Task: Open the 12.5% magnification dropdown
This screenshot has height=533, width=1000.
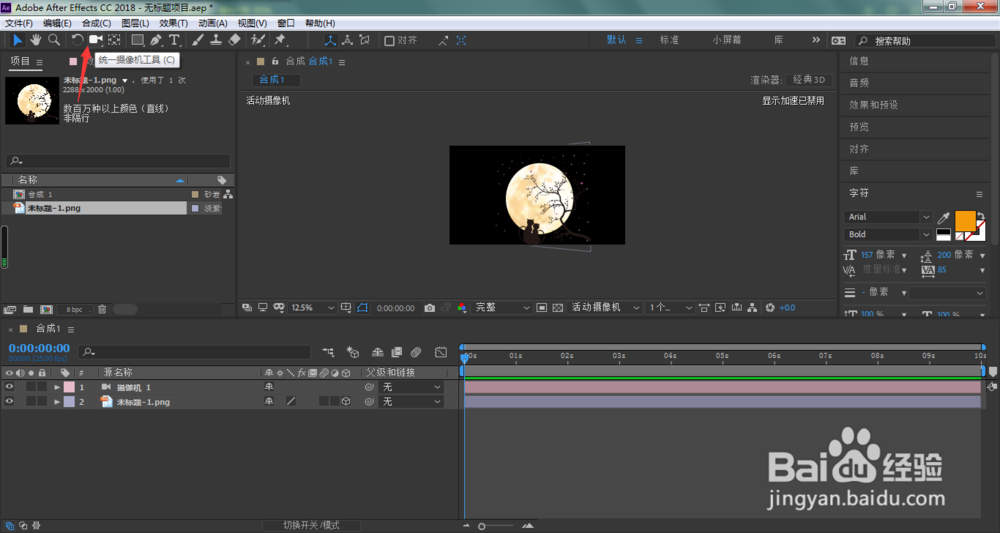Action: [x=312, y=308]
